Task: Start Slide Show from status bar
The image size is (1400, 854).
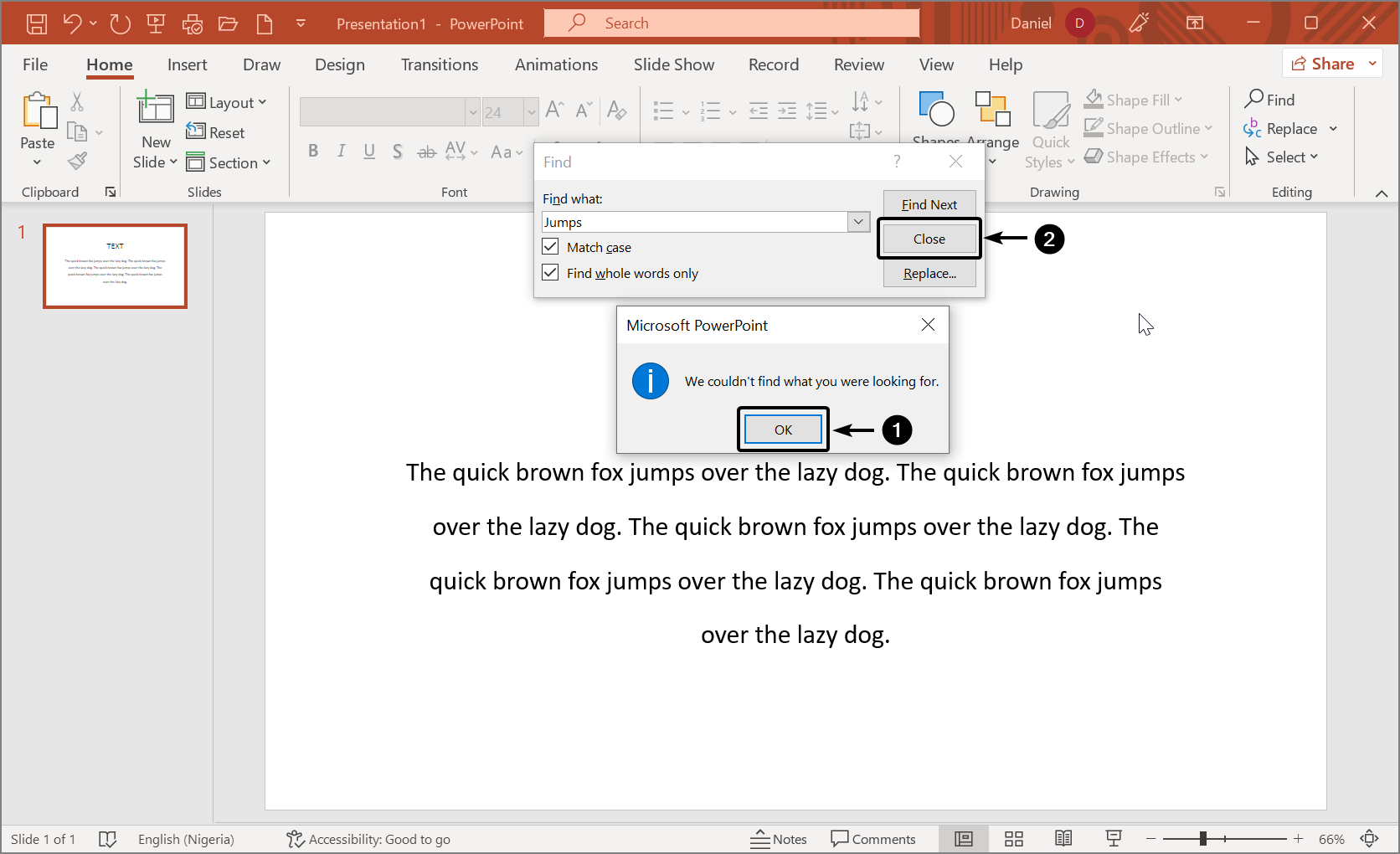Action: click(x=1114, y=839)
